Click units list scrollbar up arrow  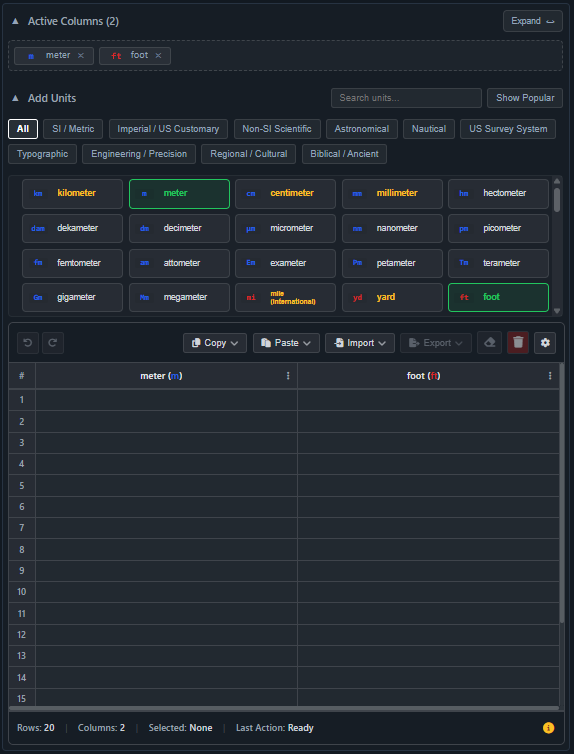(x=557, y=181)
